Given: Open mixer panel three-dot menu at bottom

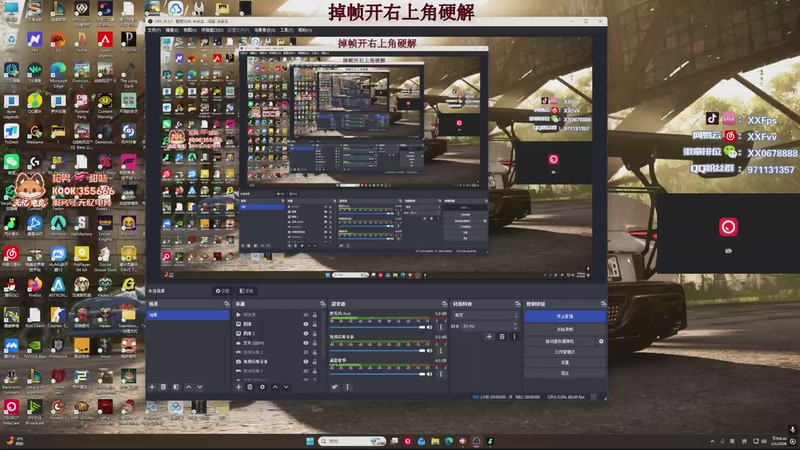Looking at the screenshot, I should tap(347, 387).
